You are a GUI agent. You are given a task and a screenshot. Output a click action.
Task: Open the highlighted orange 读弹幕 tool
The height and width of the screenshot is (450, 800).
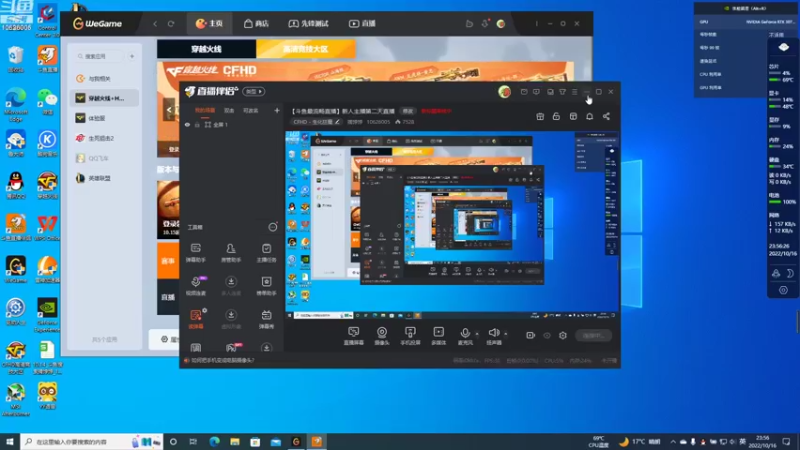(x=196, y=319)
